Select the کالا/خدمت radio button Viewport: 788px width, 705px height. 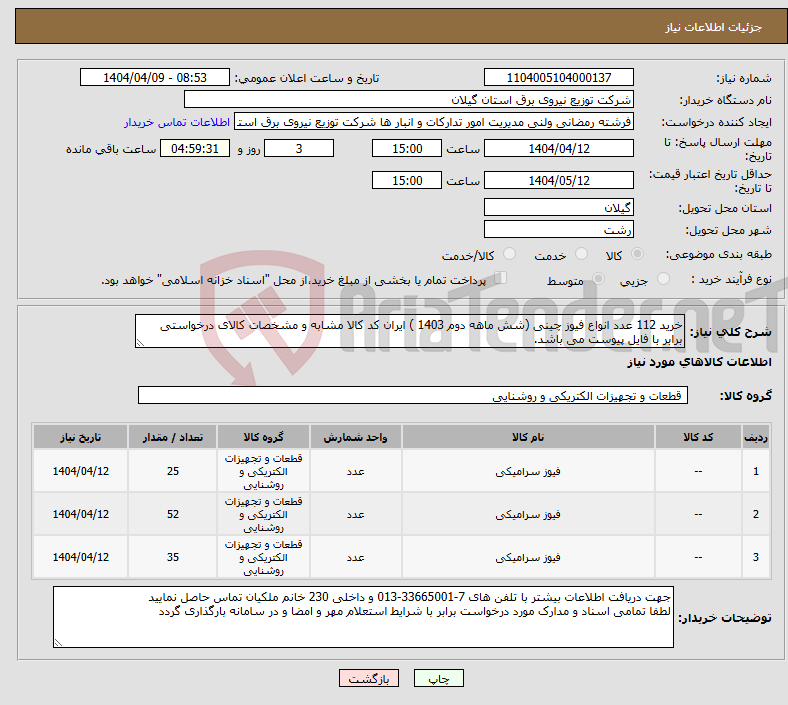point(510,254)
